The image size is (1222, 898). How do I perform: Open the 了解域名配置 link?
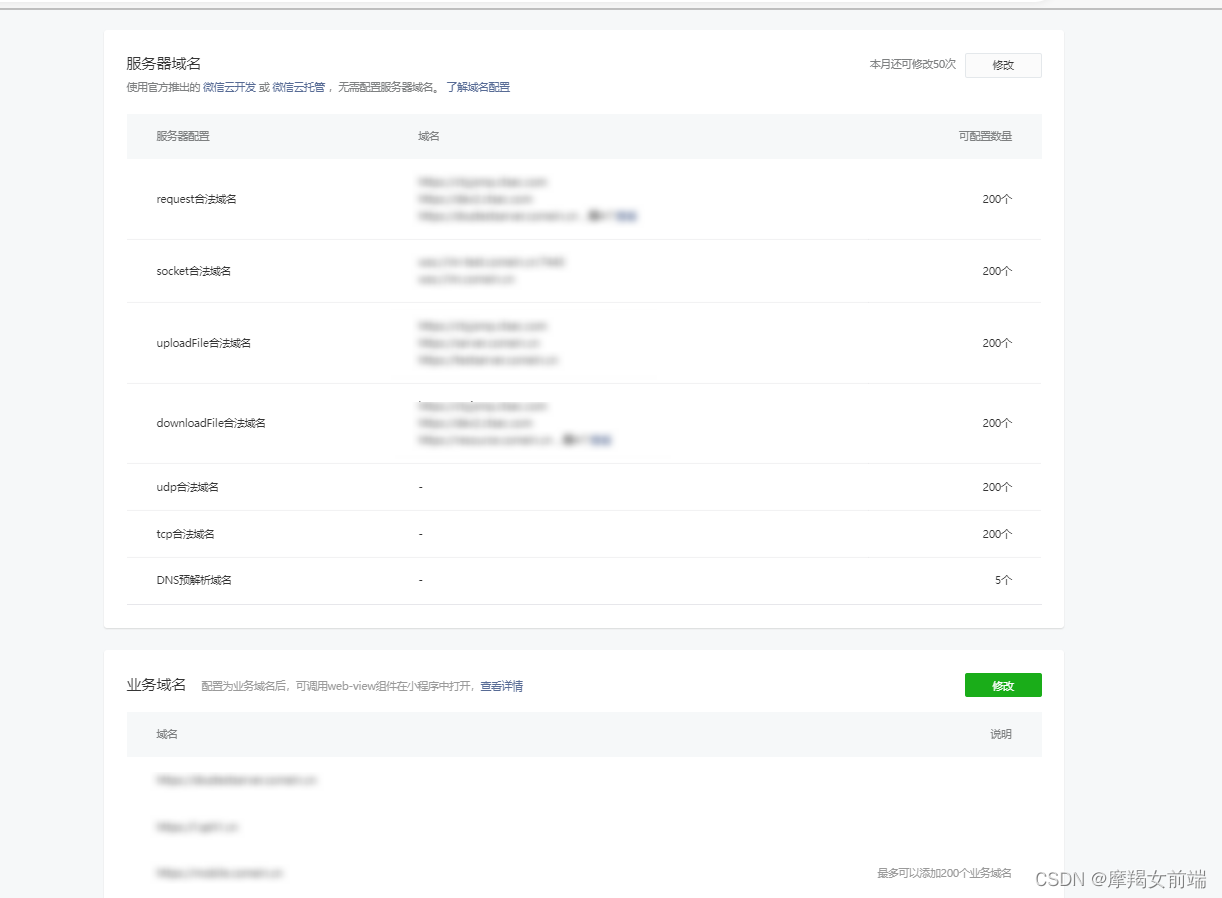coord(478,87)
